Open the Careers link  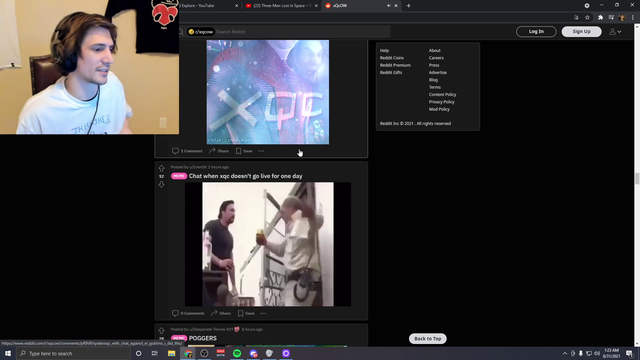[x=436, y=58]
